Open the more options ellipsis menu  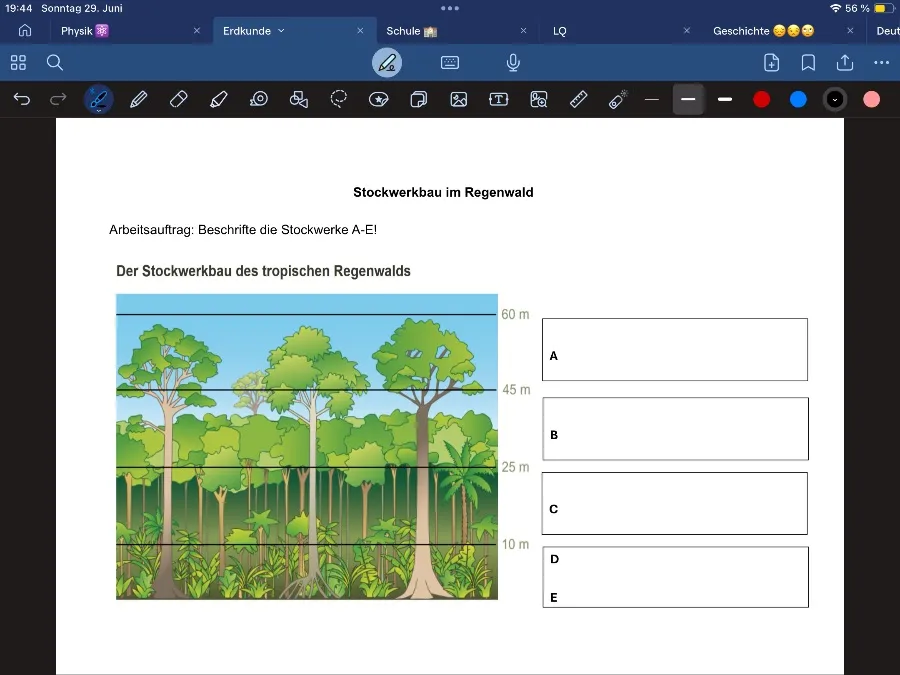(882, 63)
